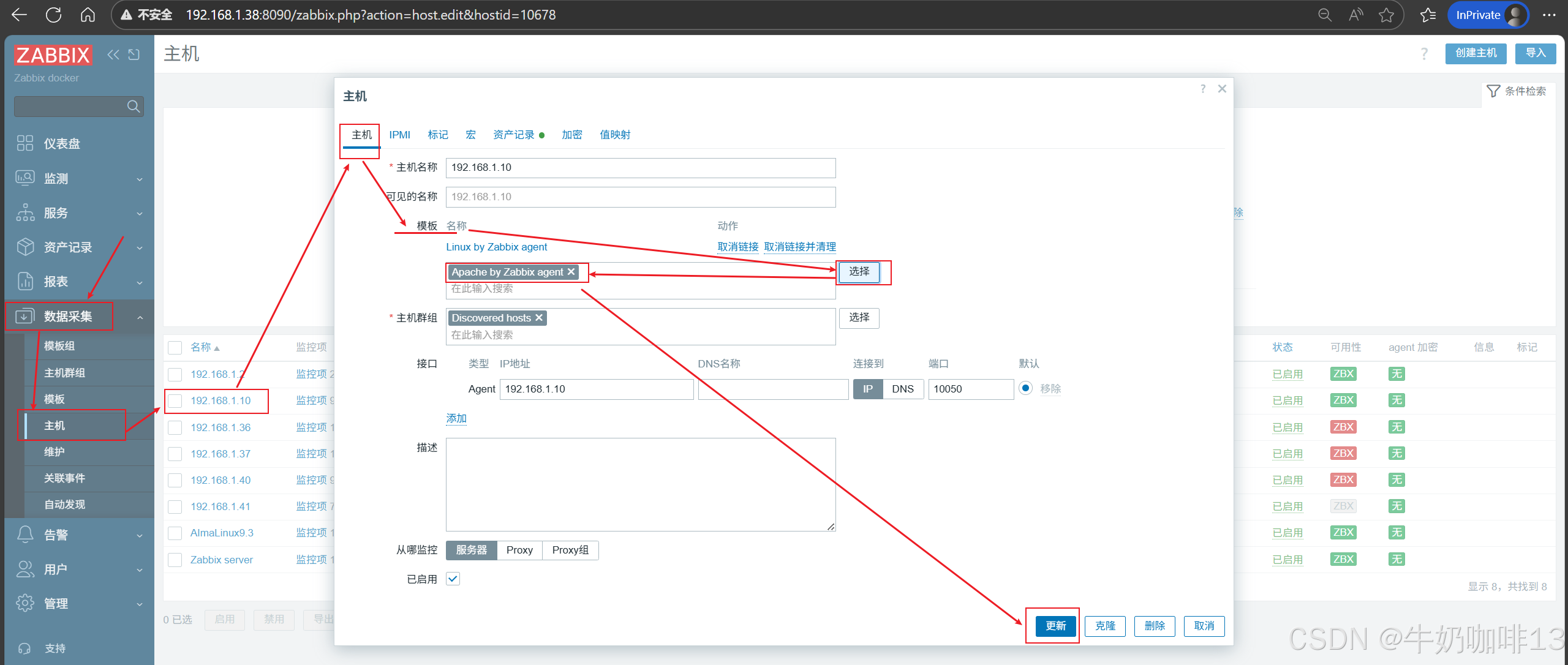This screenshot has height=665, width=1568.
Task: Open the 资产记录 tab in dialog
Action: [x=513, y=135]
